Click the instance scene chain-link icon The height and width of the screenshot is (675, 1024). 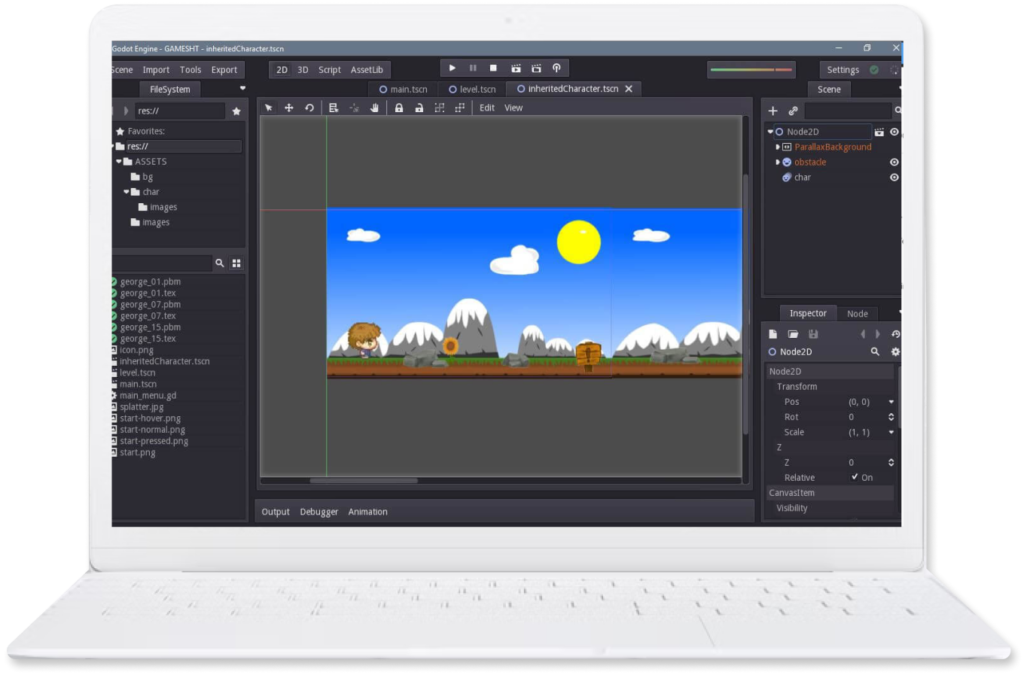[x=793, y=110]
